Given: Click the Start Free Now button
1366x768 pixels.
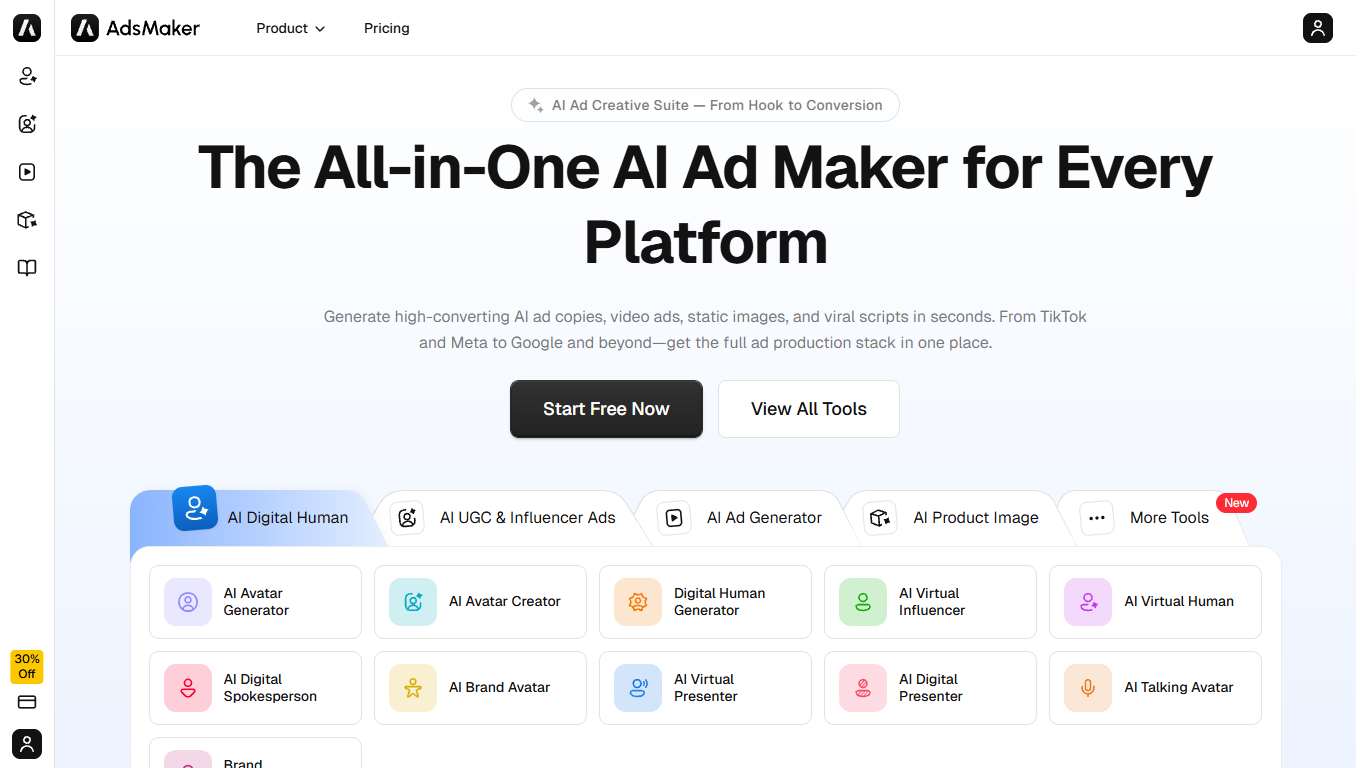Looking at the screenshot, I should pos(606,409).
